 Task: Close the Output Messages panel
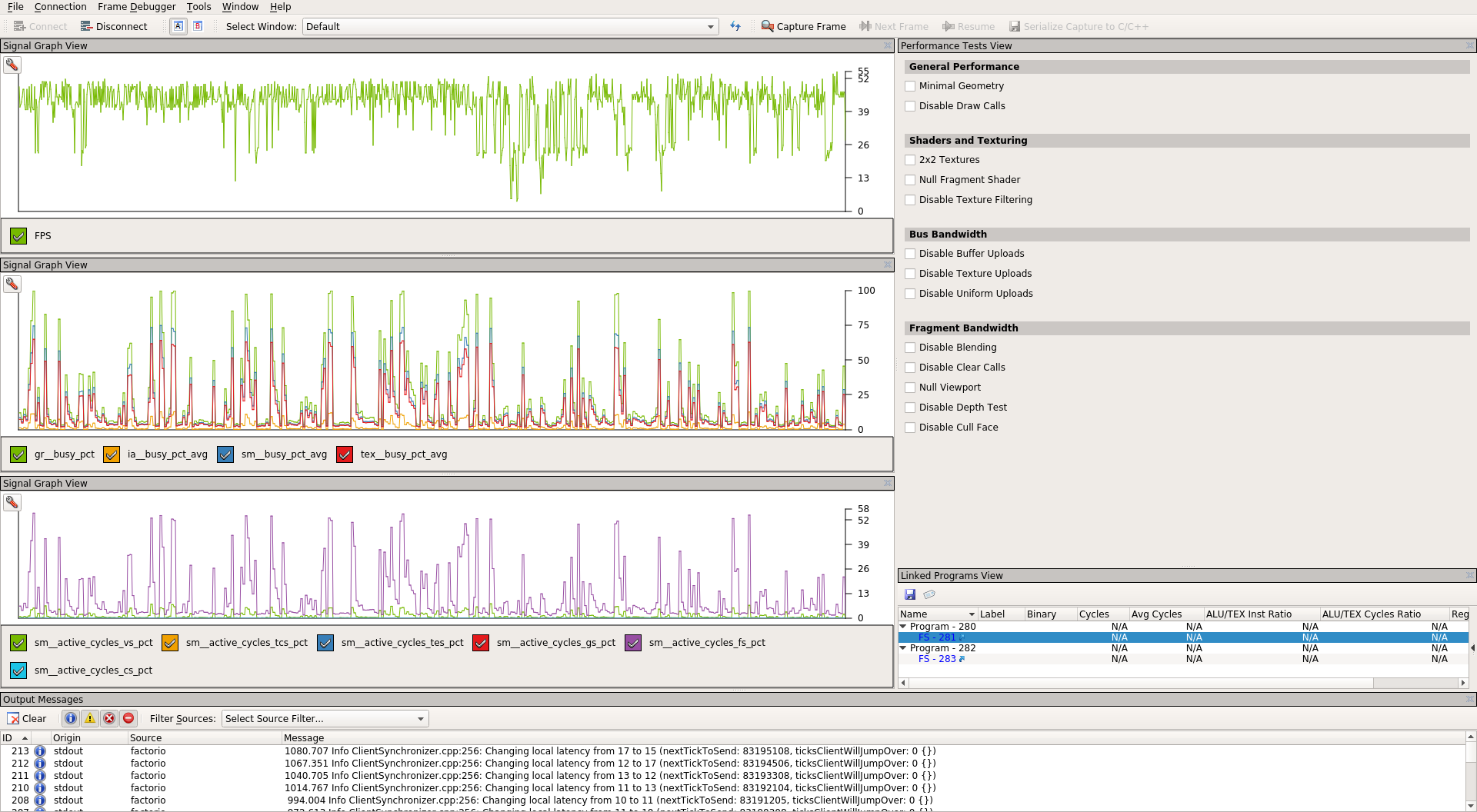1469,700
